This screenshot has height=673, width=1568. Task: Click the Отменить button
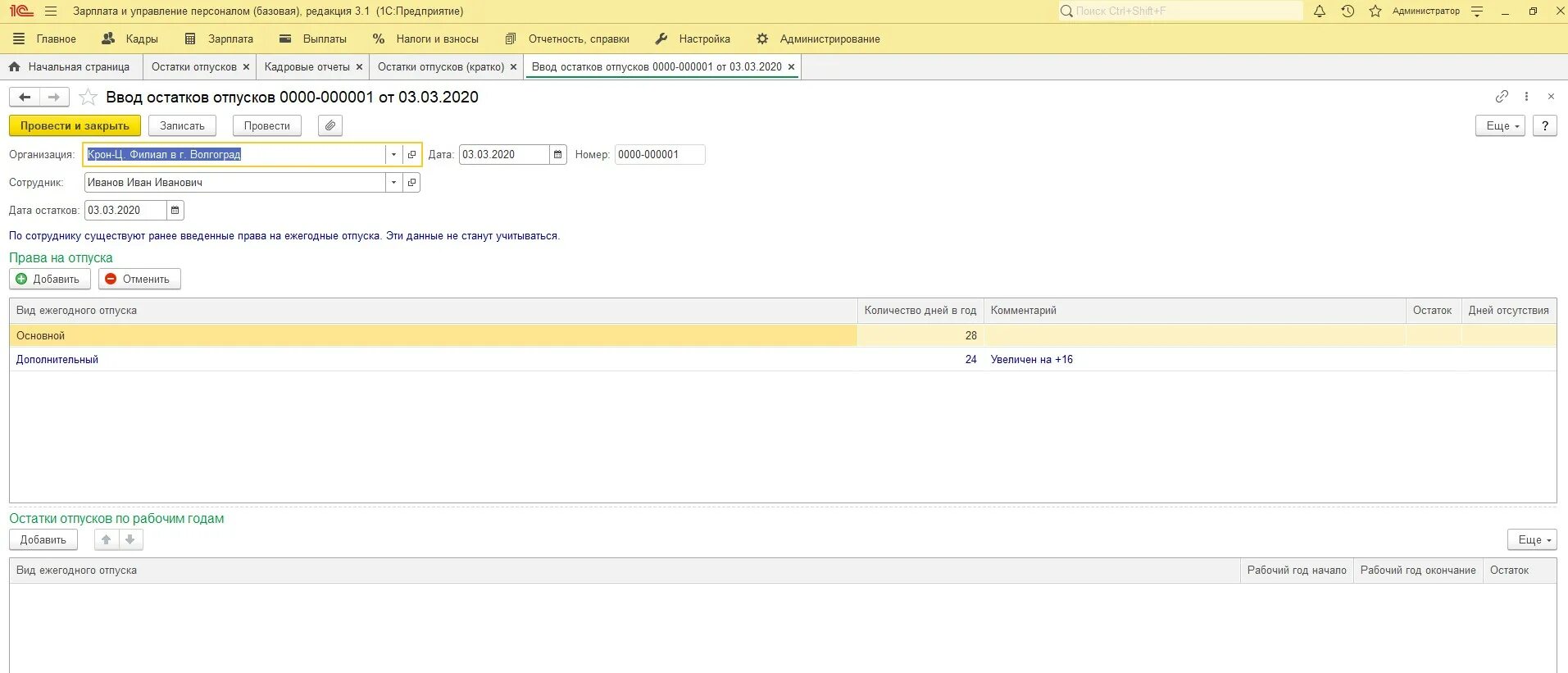[139, 279]
